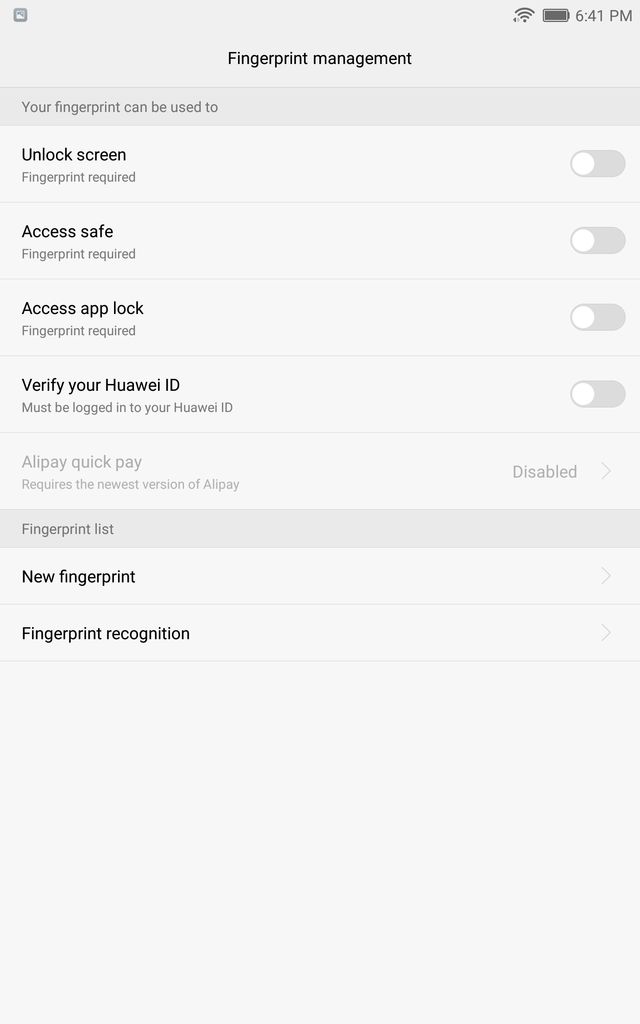
Task: Open Fingerprint recognition chevron arrow
Action: pyautogui.click(x=606, y=633)
